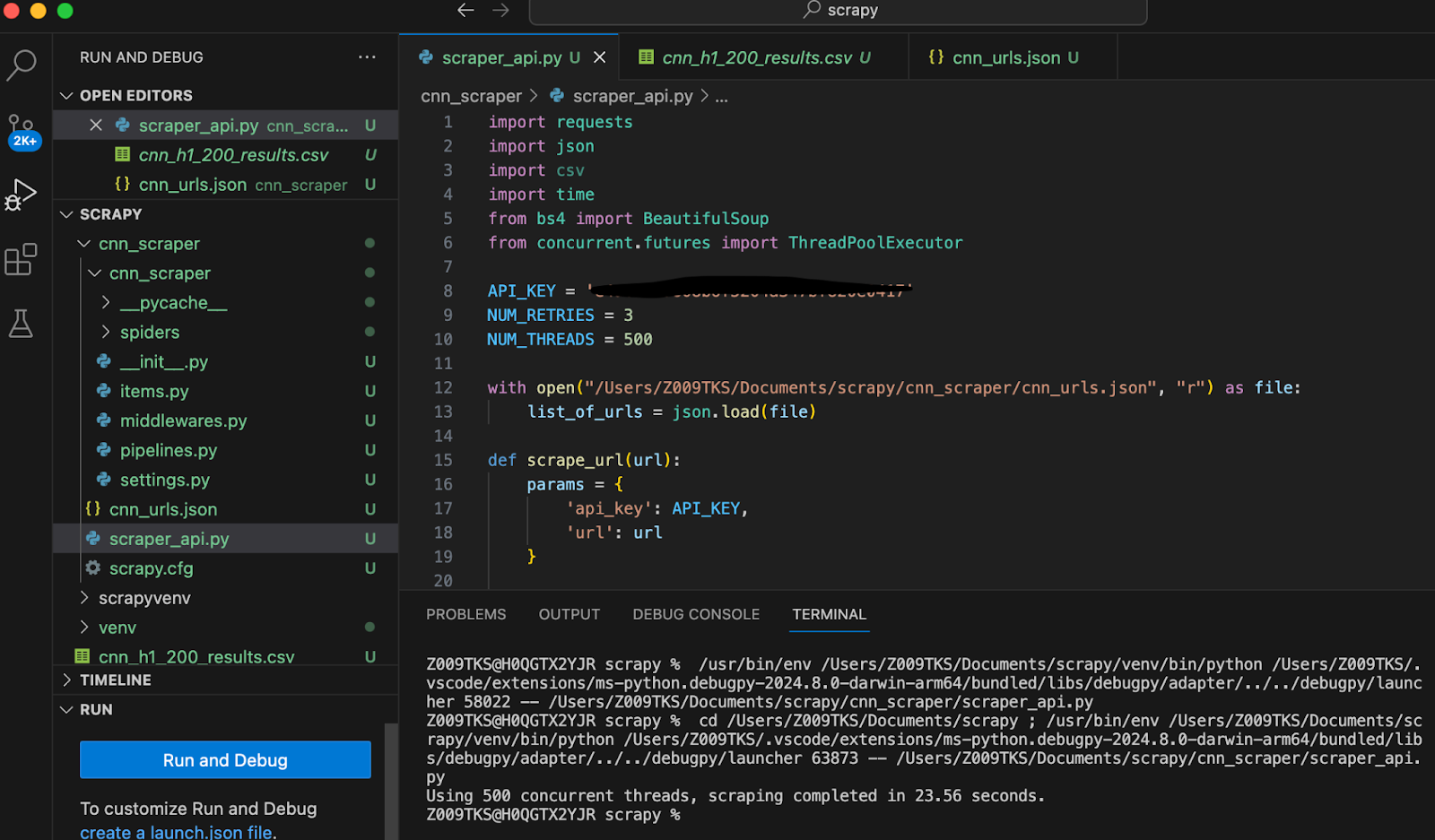Image resolution: width=1435 pixels, height=840 pixels.
Task: Switch to cnn_h1_200_results.csv tab
Action: coord(764,57)
